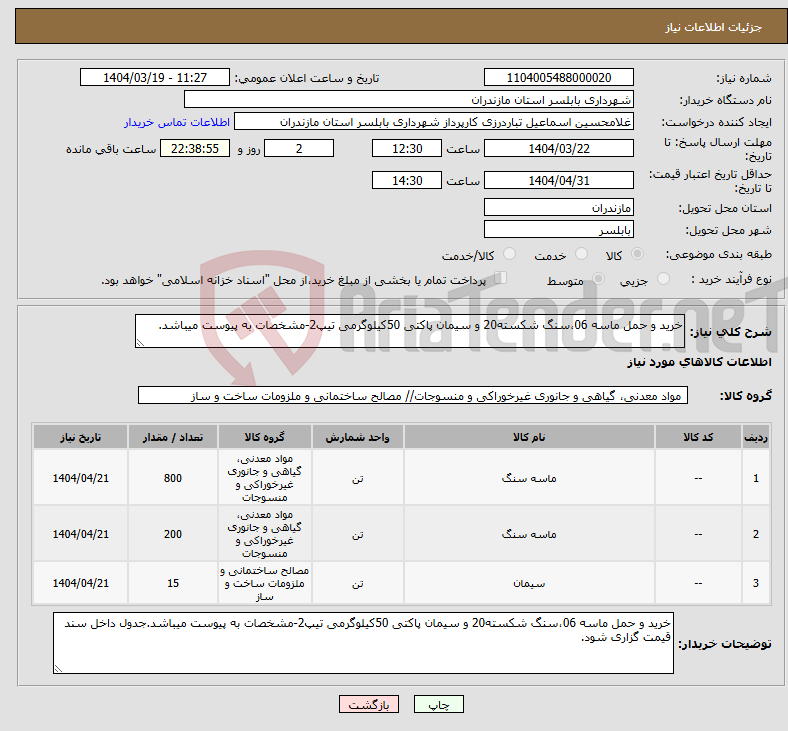Click the deadline time field 12:30
788x731 pixels.
click(407, 148)
